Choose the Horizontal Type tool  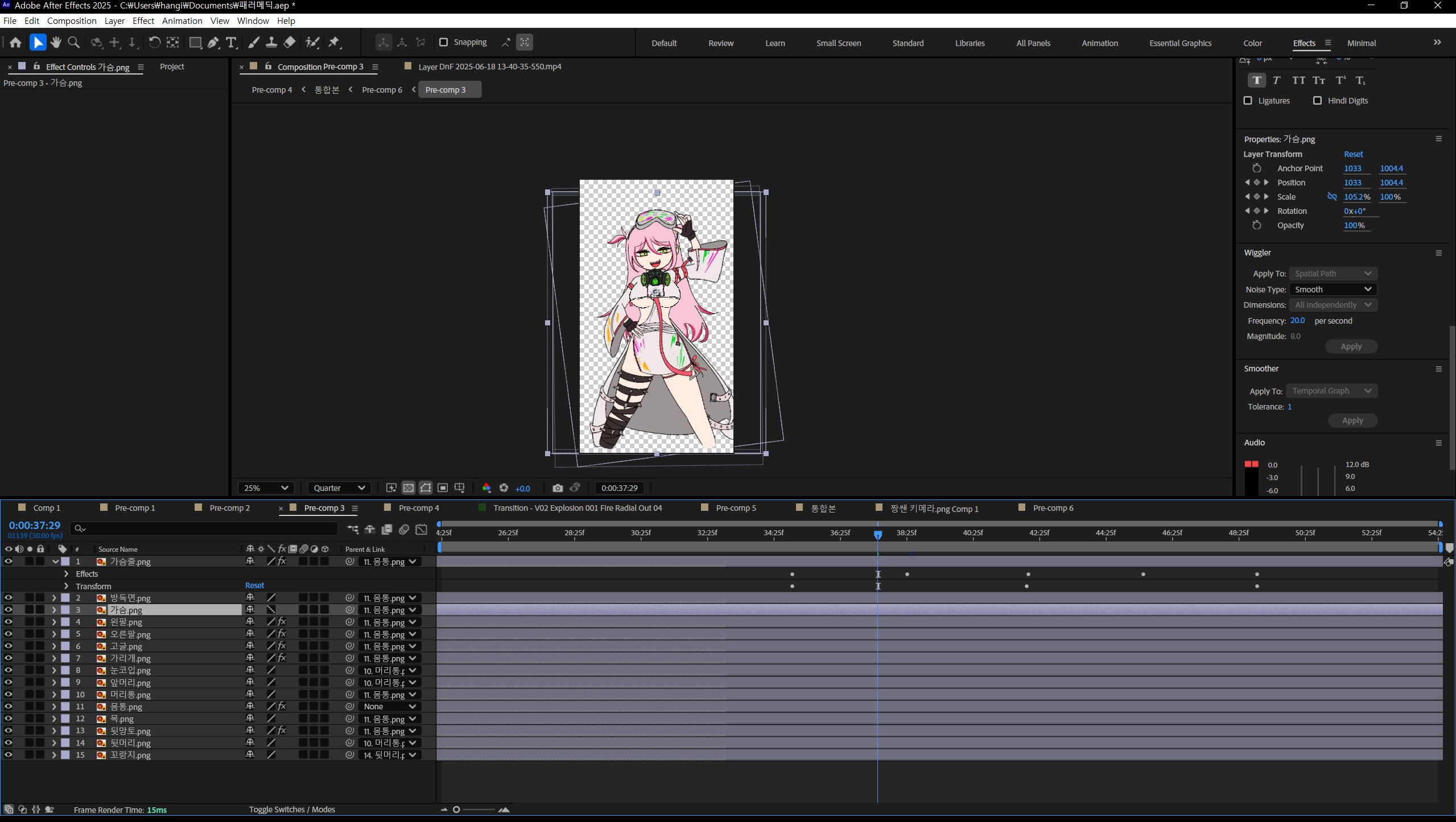coord(231,43)
